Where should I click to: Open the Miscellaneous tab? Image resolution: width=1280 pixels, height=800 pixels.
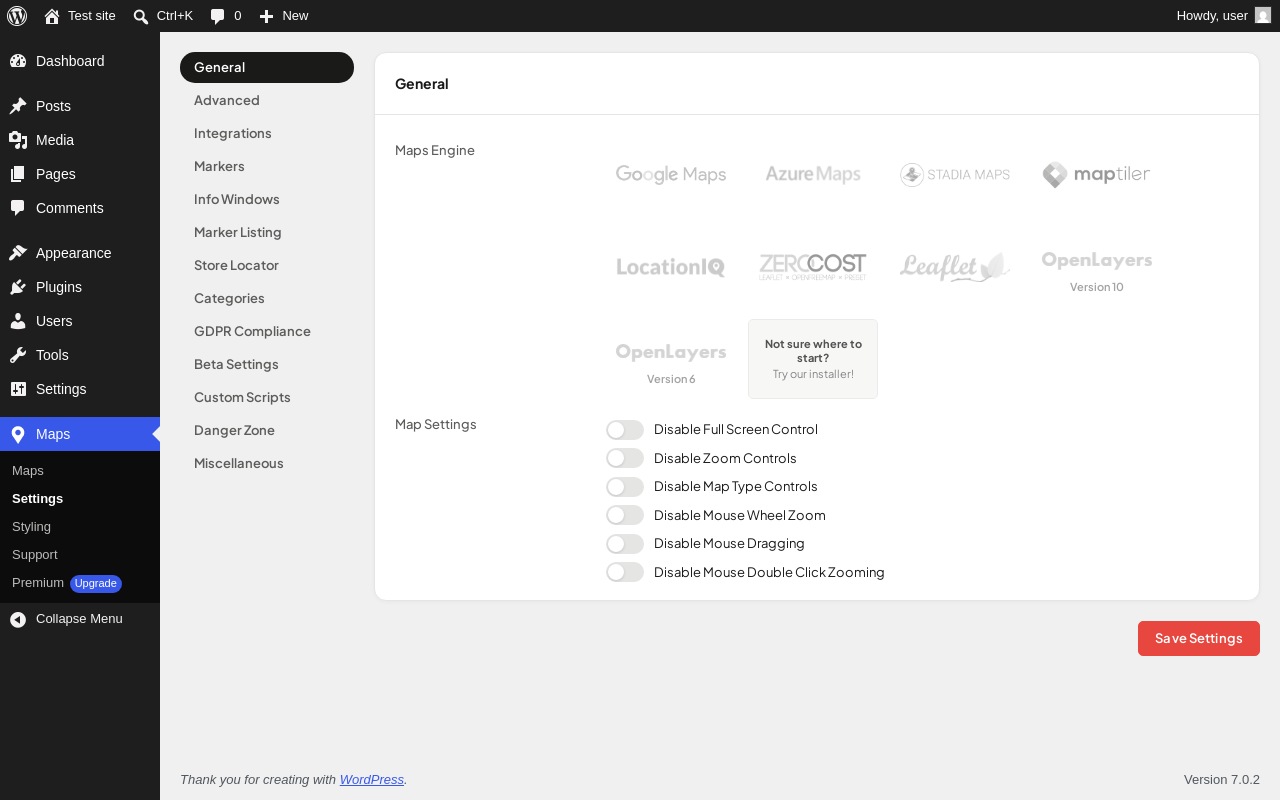267,463
